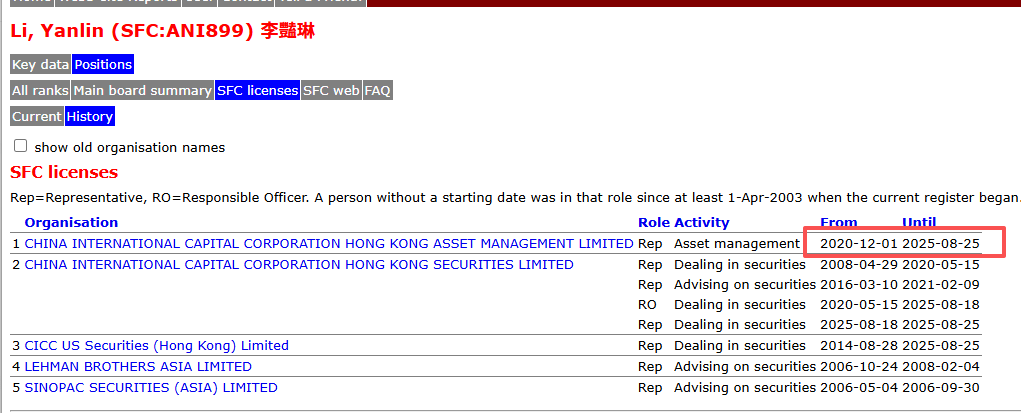Sort by the Until date column
Screen dimensions: 1021x413
(919, 222)
